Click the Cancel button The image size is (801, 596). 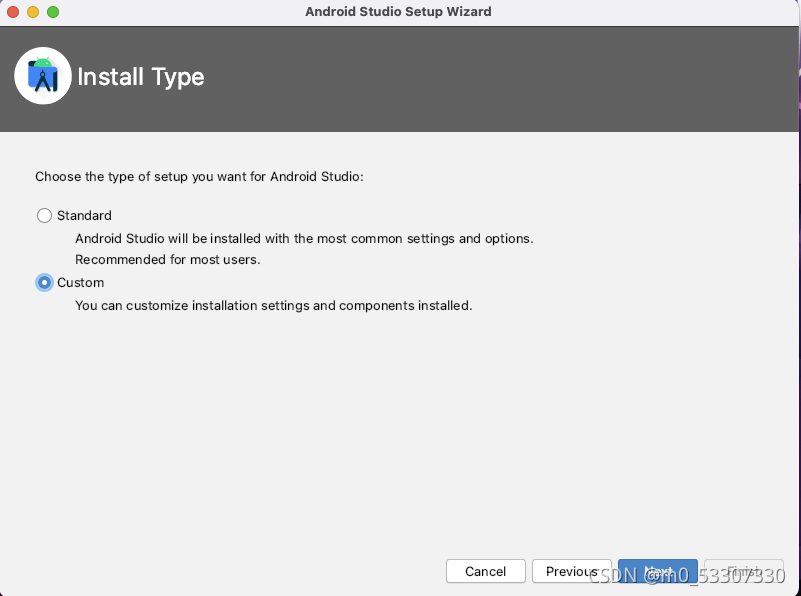(x=485, y=571)
